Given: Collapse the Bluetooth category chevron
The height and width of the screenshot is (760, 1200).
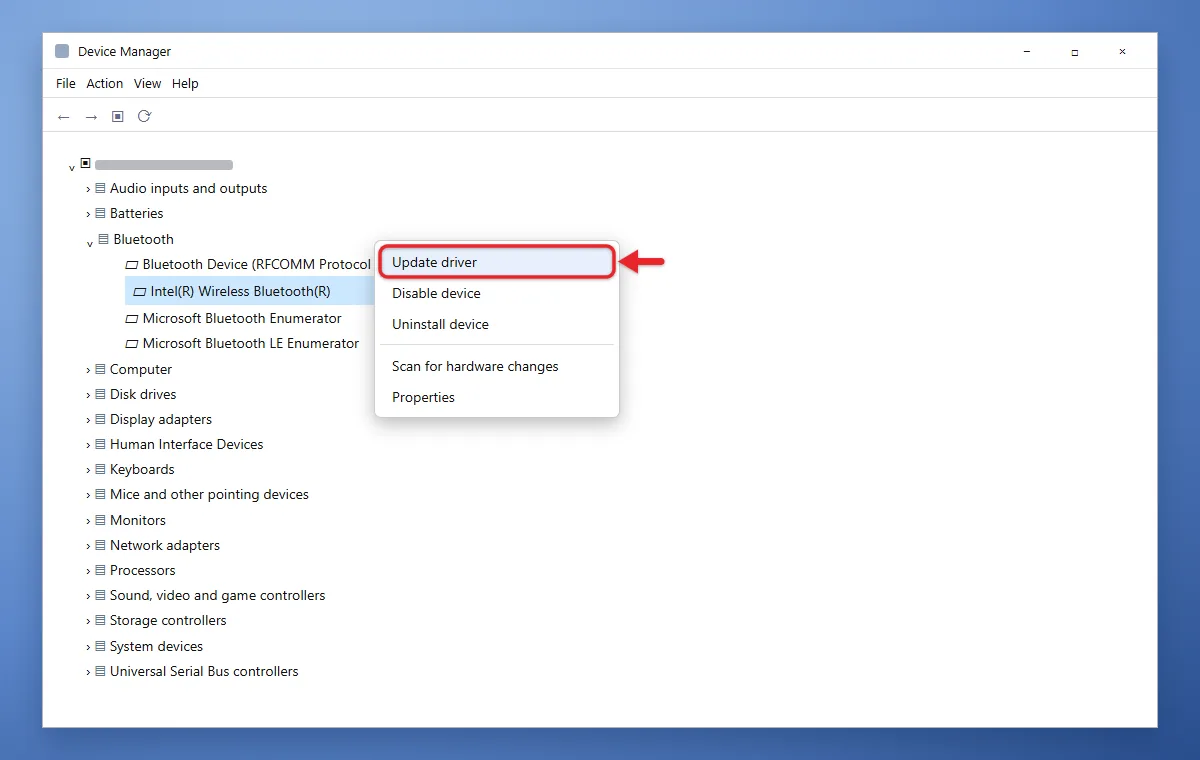Looking at the screenshot, I should pos(89,243).
